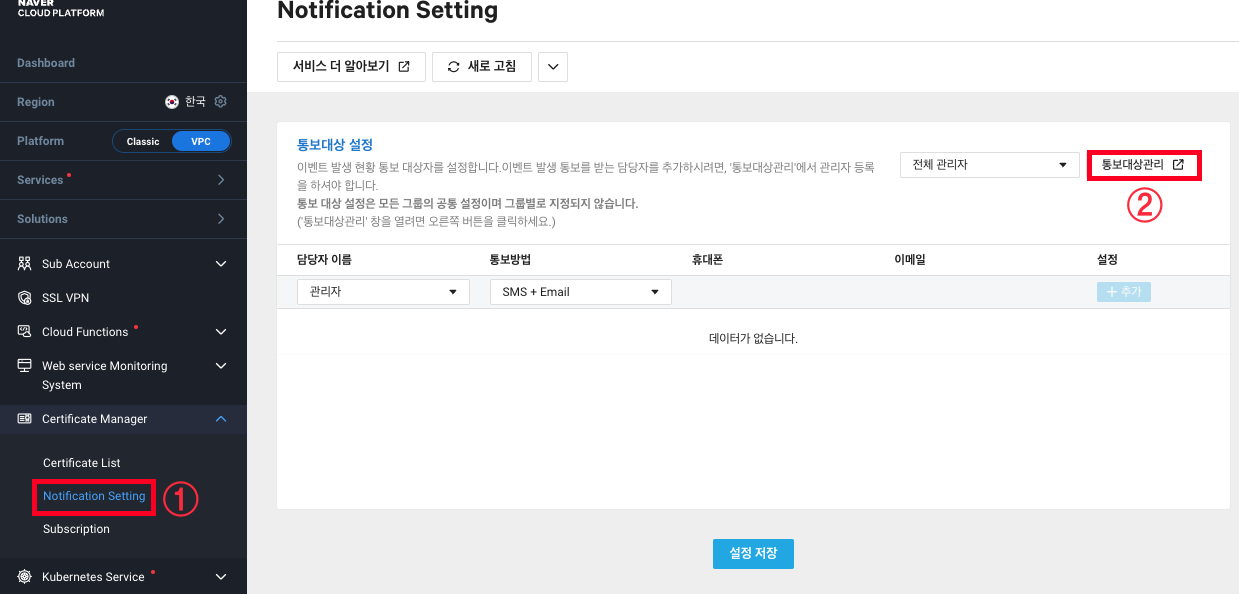Open Subscription submenu item
Image resolution: width=1239 pixels, height=594 pixels.
pos(76,529)
